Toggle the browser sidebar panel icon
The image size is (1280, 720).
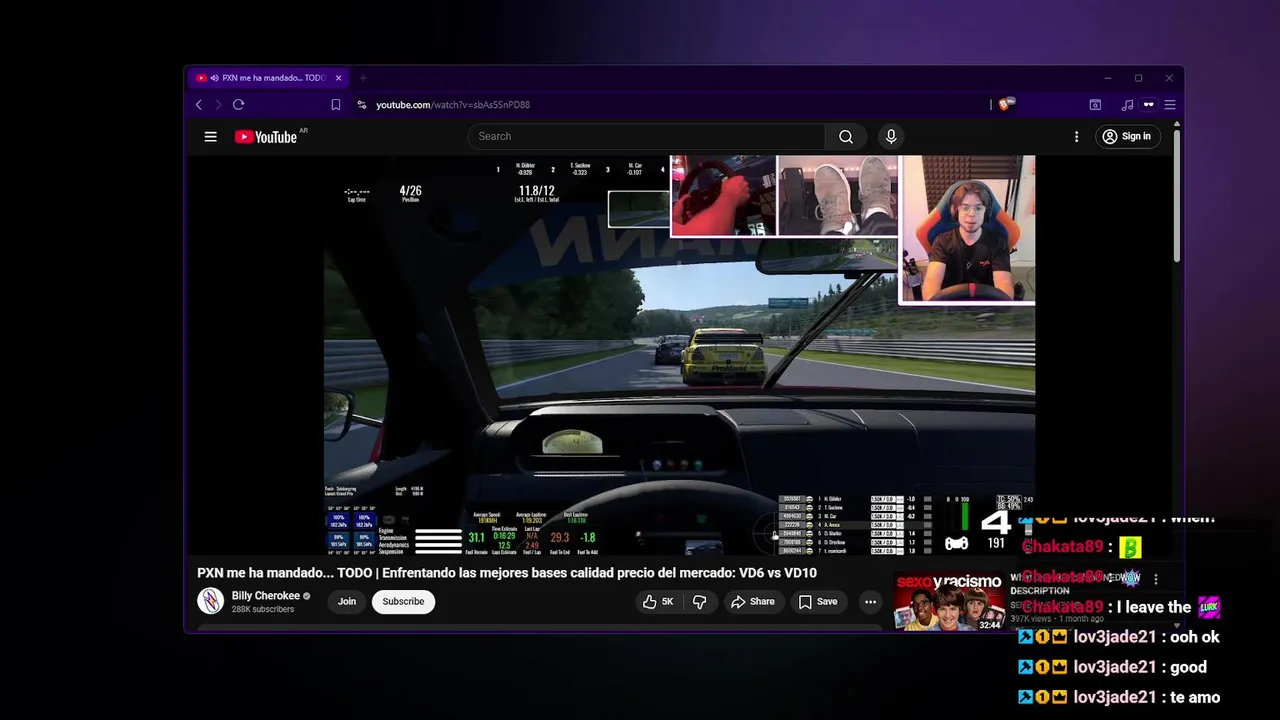click(x=1095, y=105)
